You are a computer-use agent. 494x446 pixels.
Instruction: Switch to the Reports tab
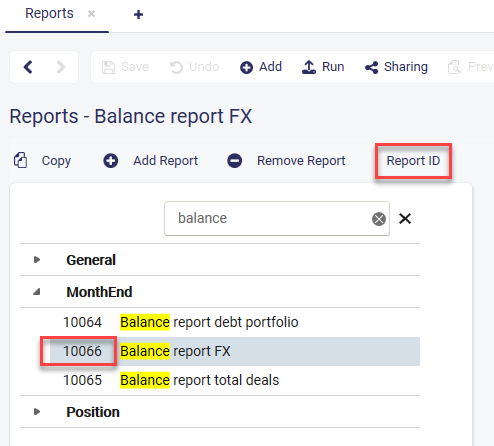click(49, 14)
